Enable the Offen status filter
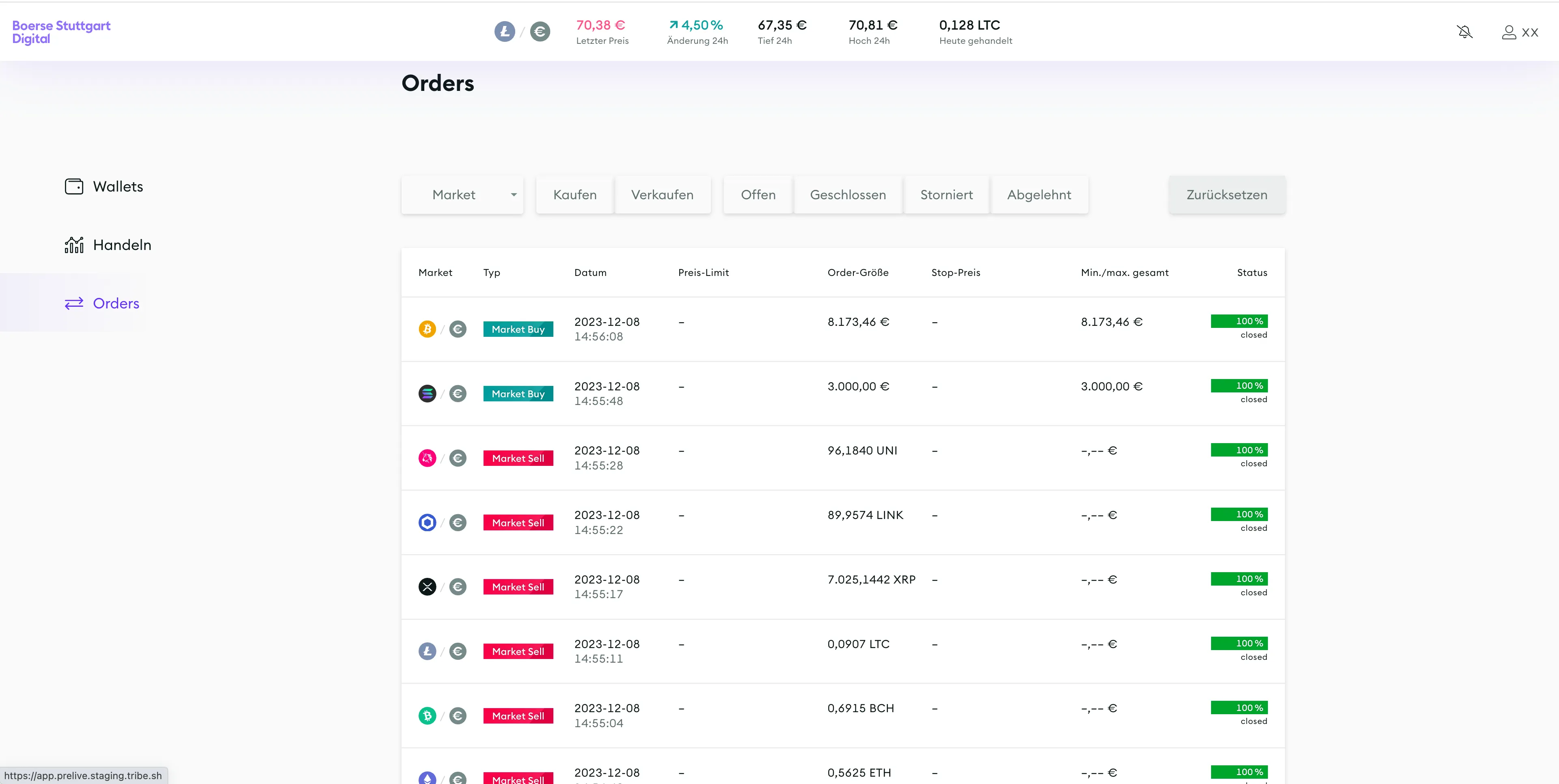 point(758,195)
